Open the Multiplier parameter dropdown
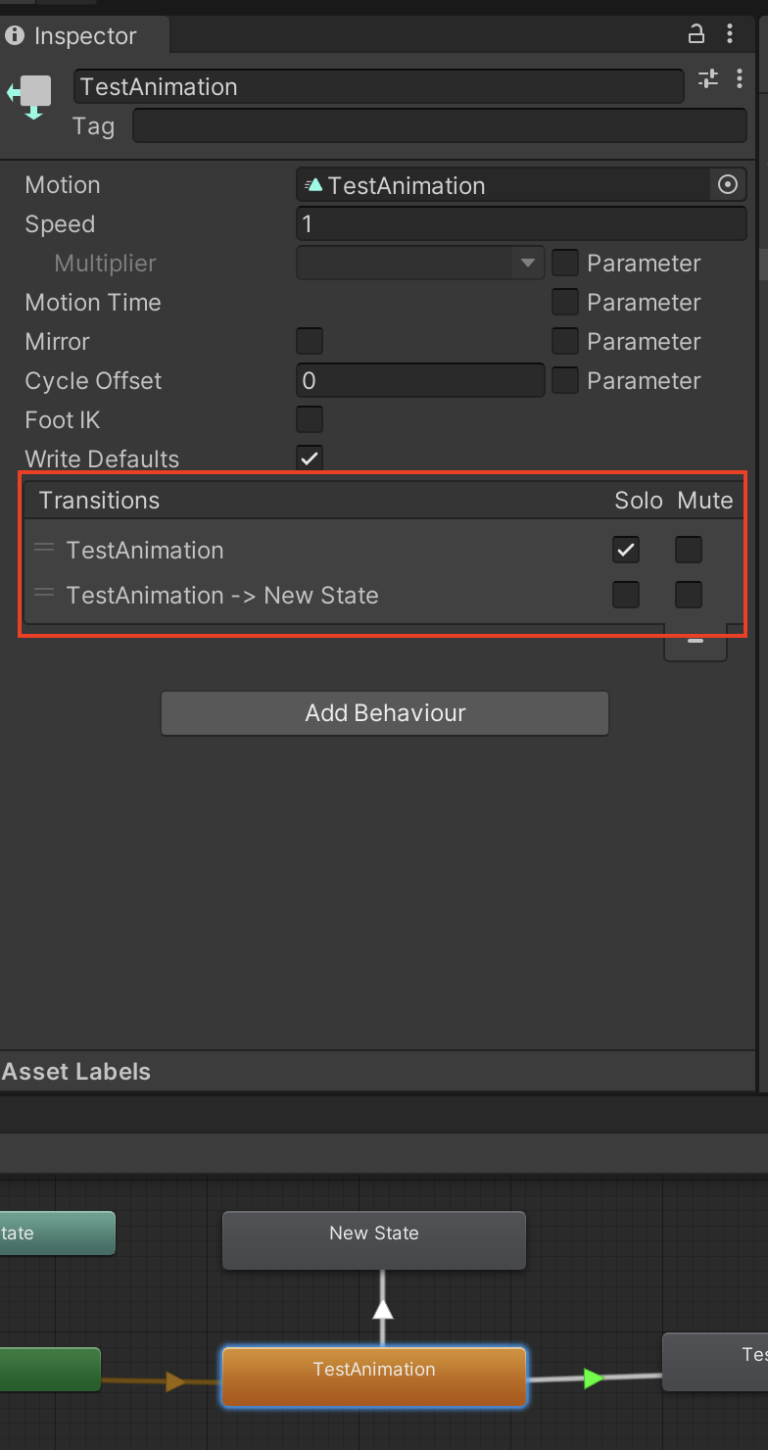The width and height of the screenshot is (768, 1450). 527,262
